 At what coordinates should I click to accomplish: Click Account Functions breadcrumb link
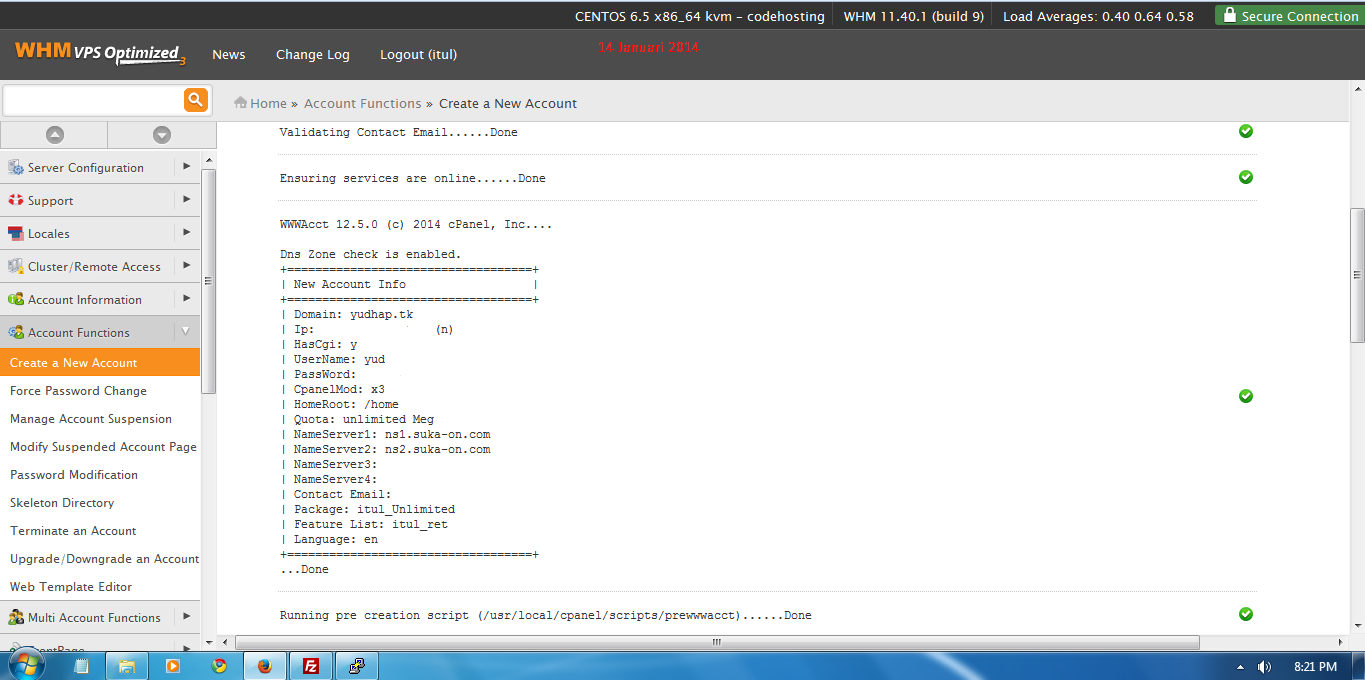(x=363, y=104)
